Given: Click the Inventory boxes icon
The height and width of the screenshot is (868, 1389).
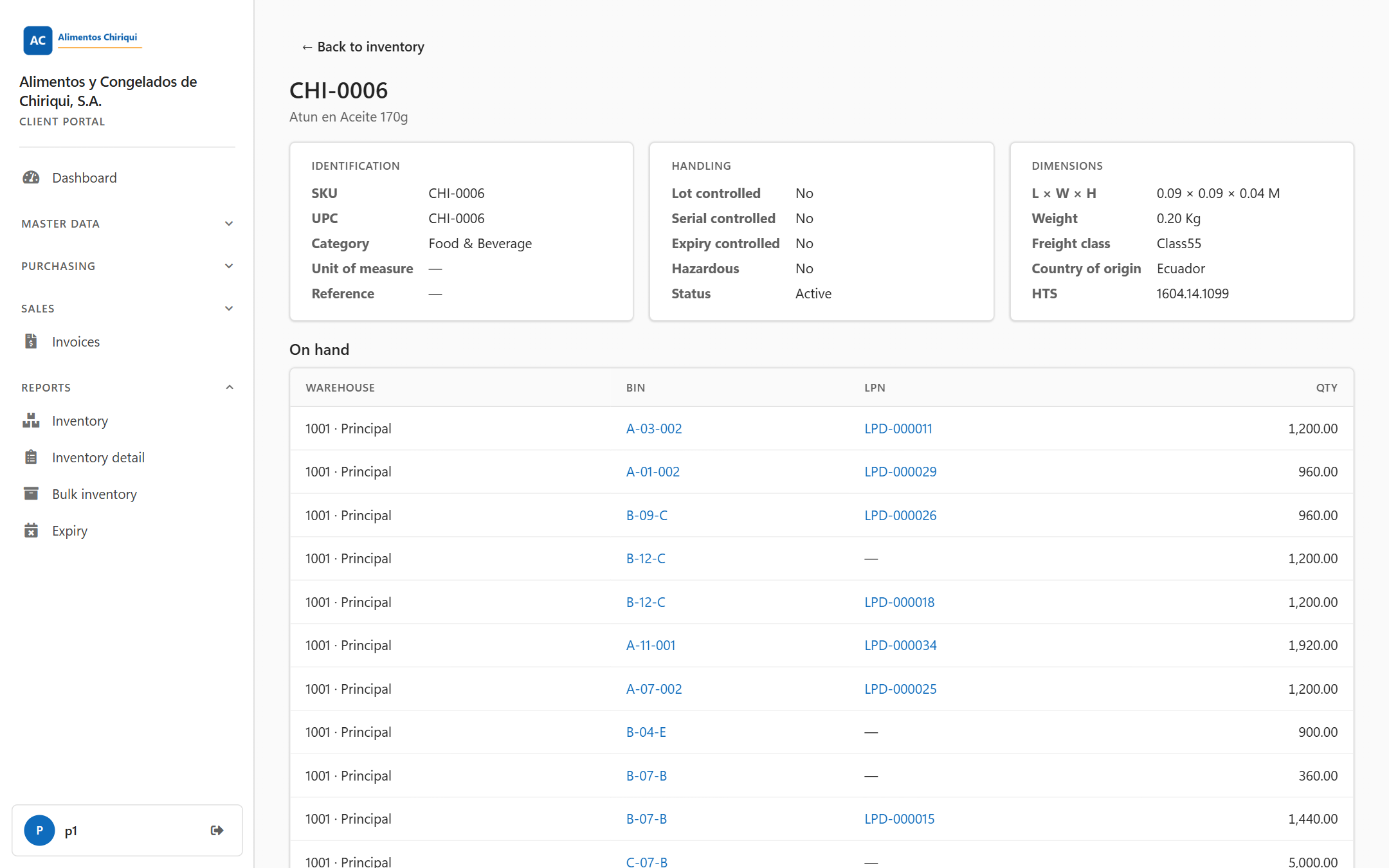Looking at the screenshot, I should [x=31, y=420].
